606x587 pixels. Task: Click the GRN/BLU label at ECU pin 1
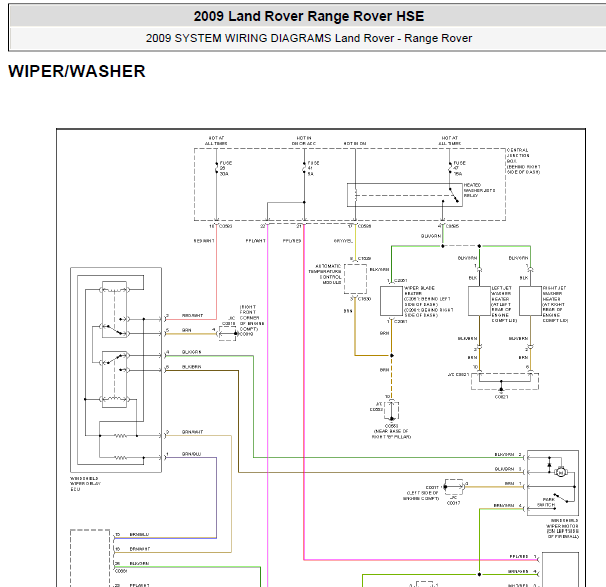[x=192, y=454]
